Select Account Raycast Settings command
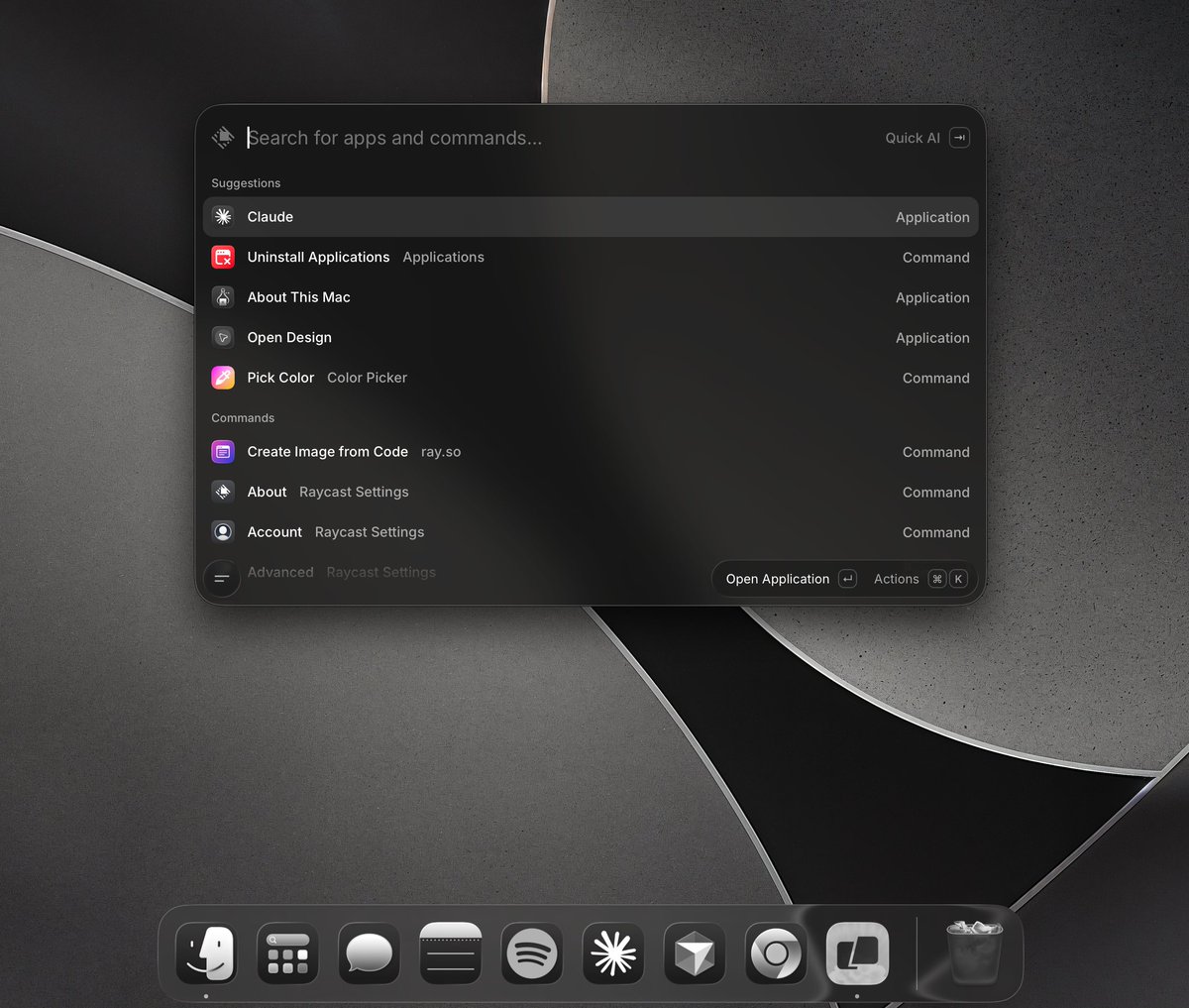 [x=591, y=532]
